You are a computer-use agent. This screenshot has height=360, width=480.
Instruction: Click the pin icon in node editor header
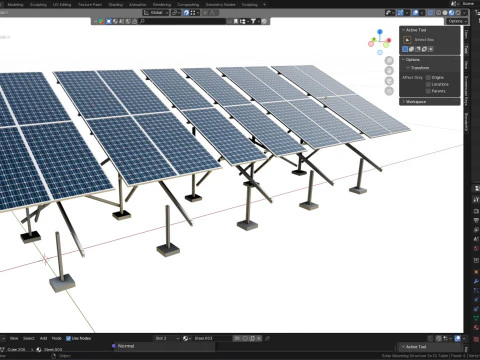267,338
